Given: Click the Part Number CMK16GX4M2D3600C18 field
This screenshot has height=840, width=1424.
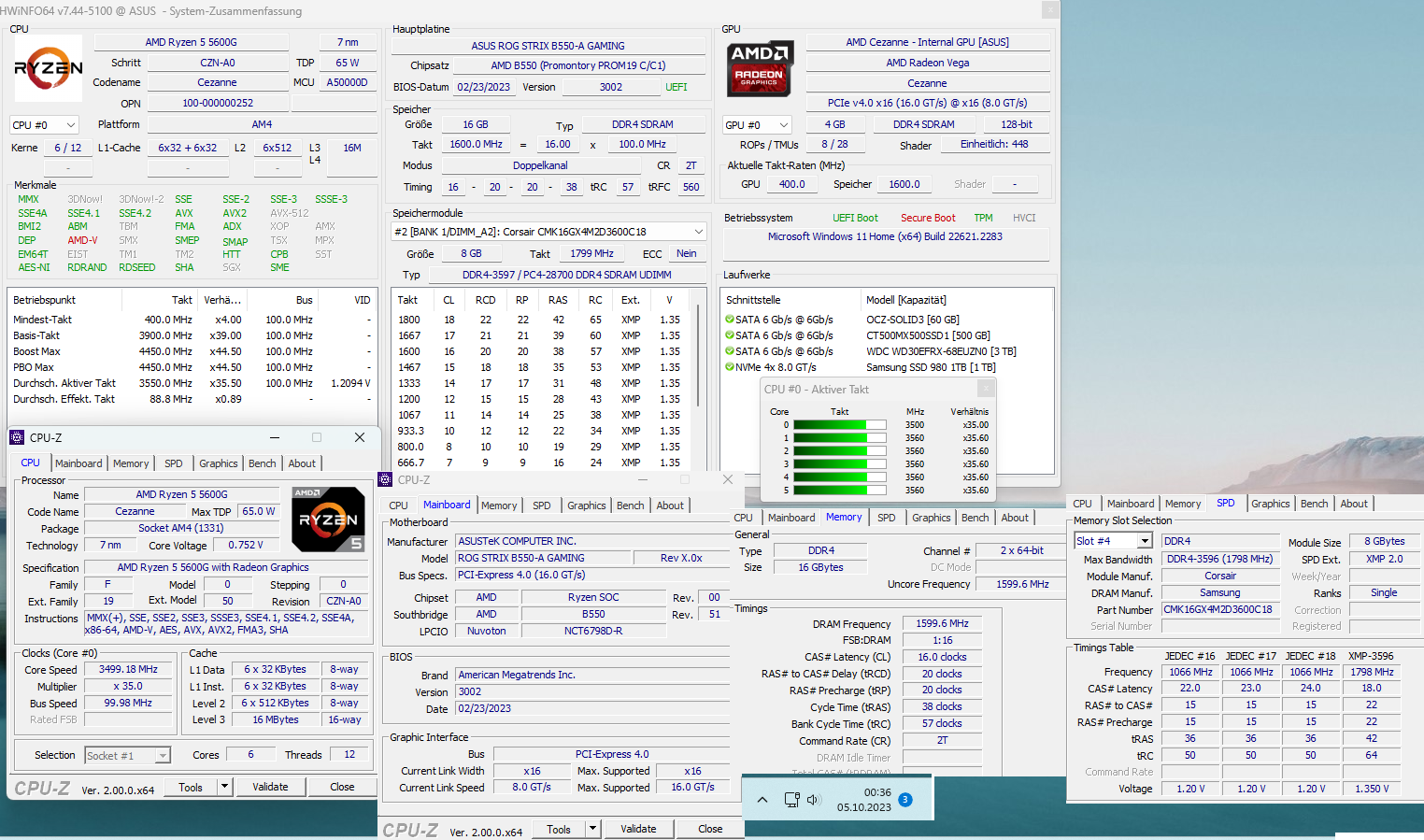Looking at the screenshot, I should (1219, 609).
